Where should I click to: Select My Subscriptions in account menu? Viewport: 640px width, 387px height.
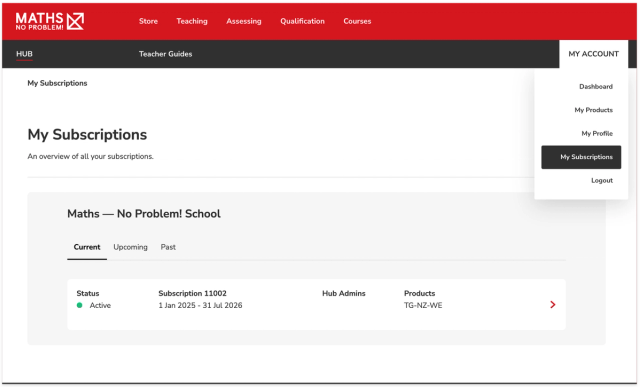(x=581, y=157)
